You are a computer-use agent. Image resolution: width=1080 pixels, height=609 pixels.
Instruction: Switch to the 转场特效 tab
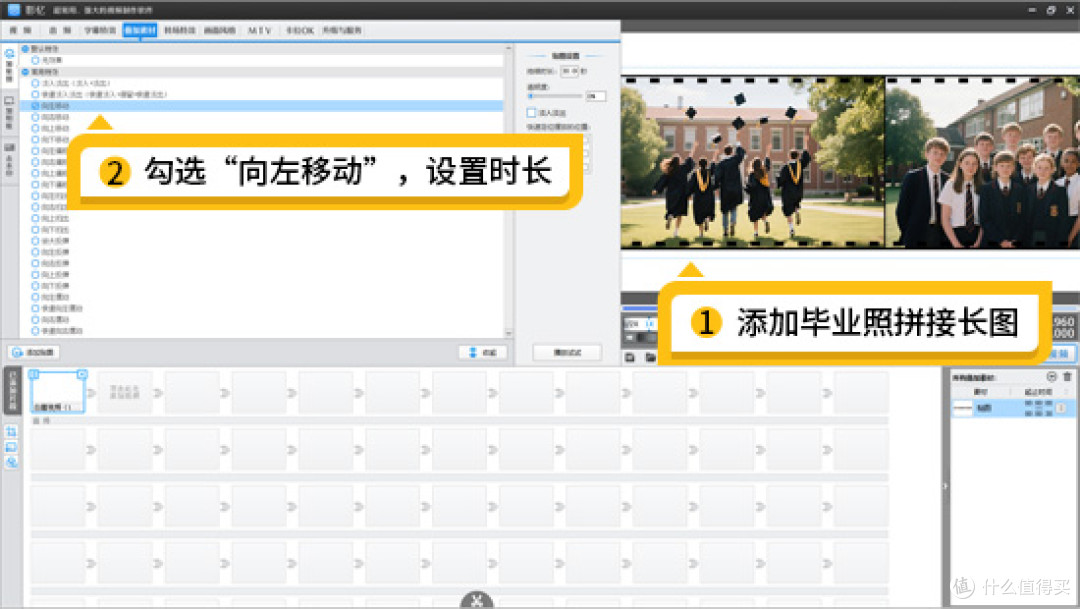click(x=180, y=30)
